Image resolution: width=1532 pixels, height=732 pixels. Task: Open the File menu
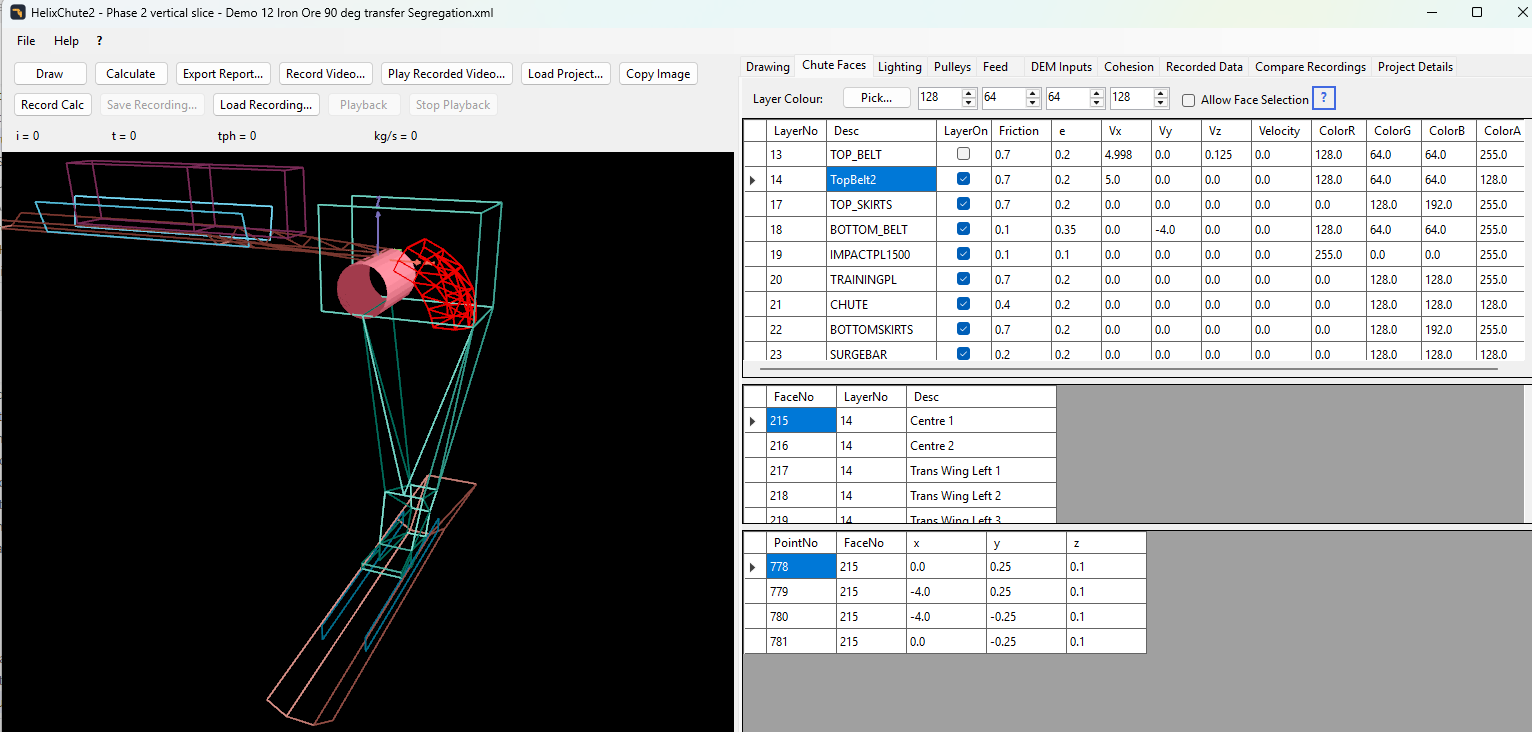(x=26, y=41)
